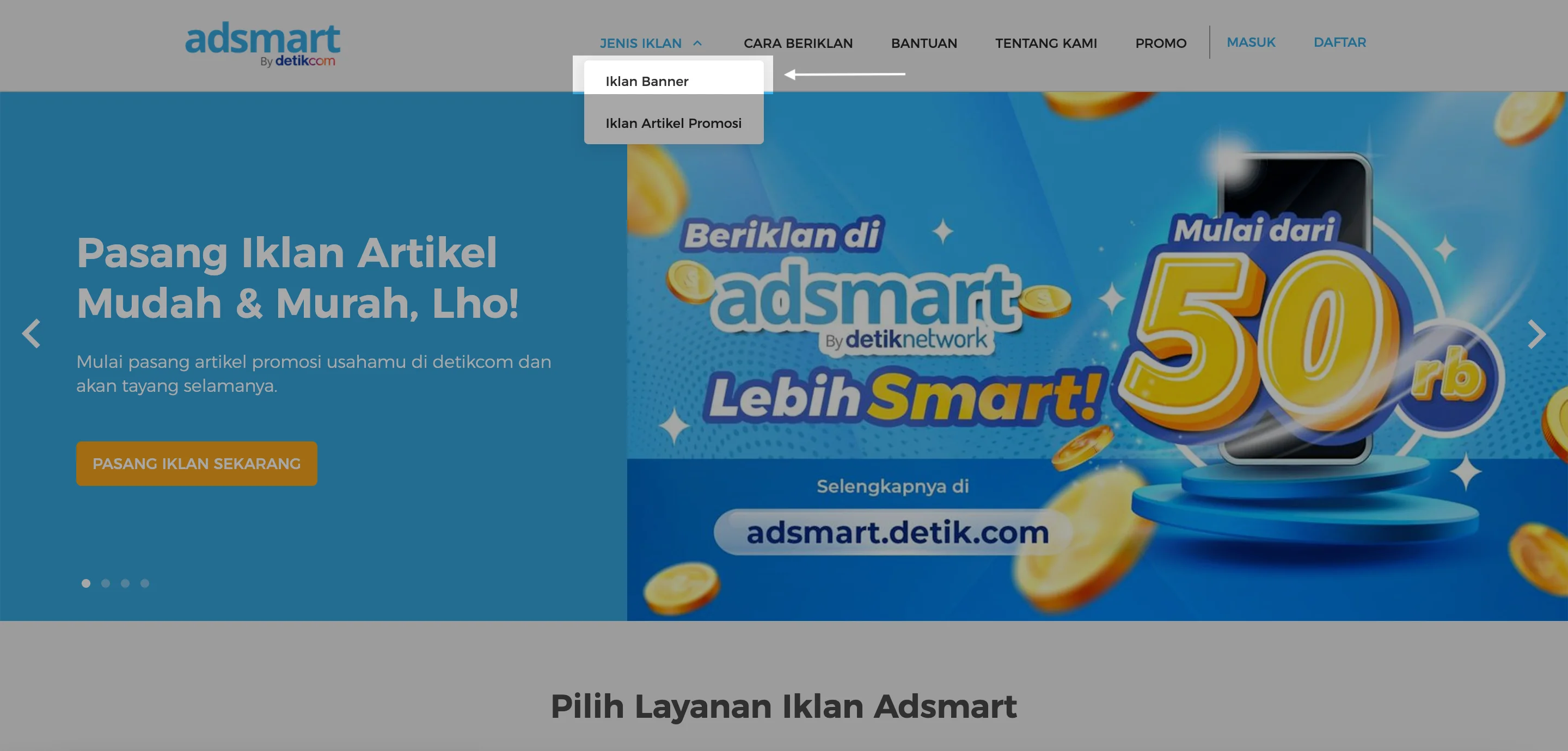Advance carousel with right chevron arrow
This screenshot has height=751, width=1568.
[1536, 334]
